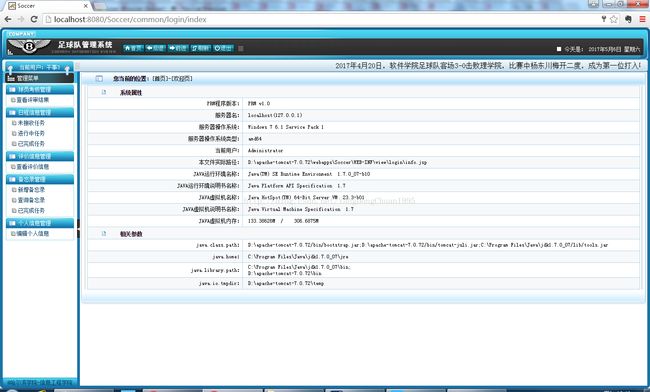Click browser forward arrow
The height and width of the screenshot is (392, 650).
pos(21,19)
